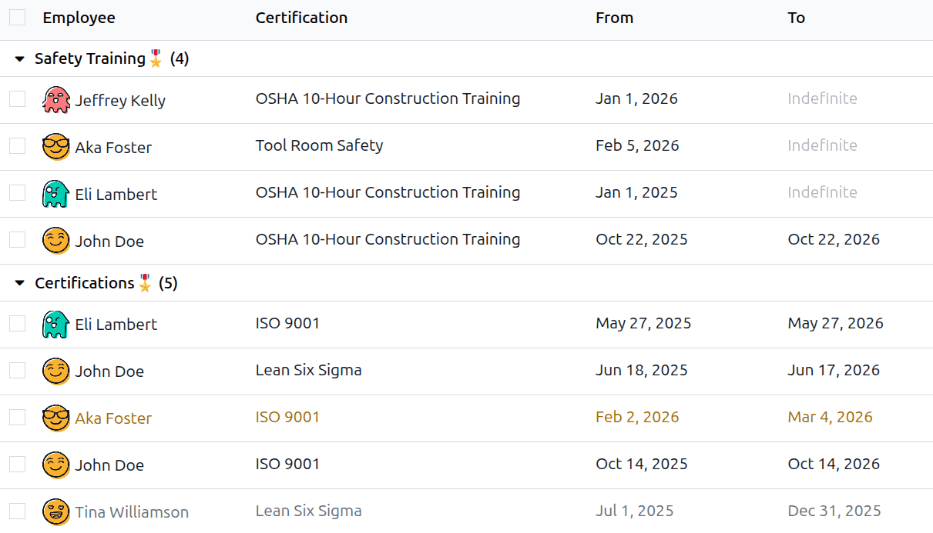Click Aka Foster's avatar in the ISO 9001 row
This screenshot has height=533, width=933.
pos(56,418)
